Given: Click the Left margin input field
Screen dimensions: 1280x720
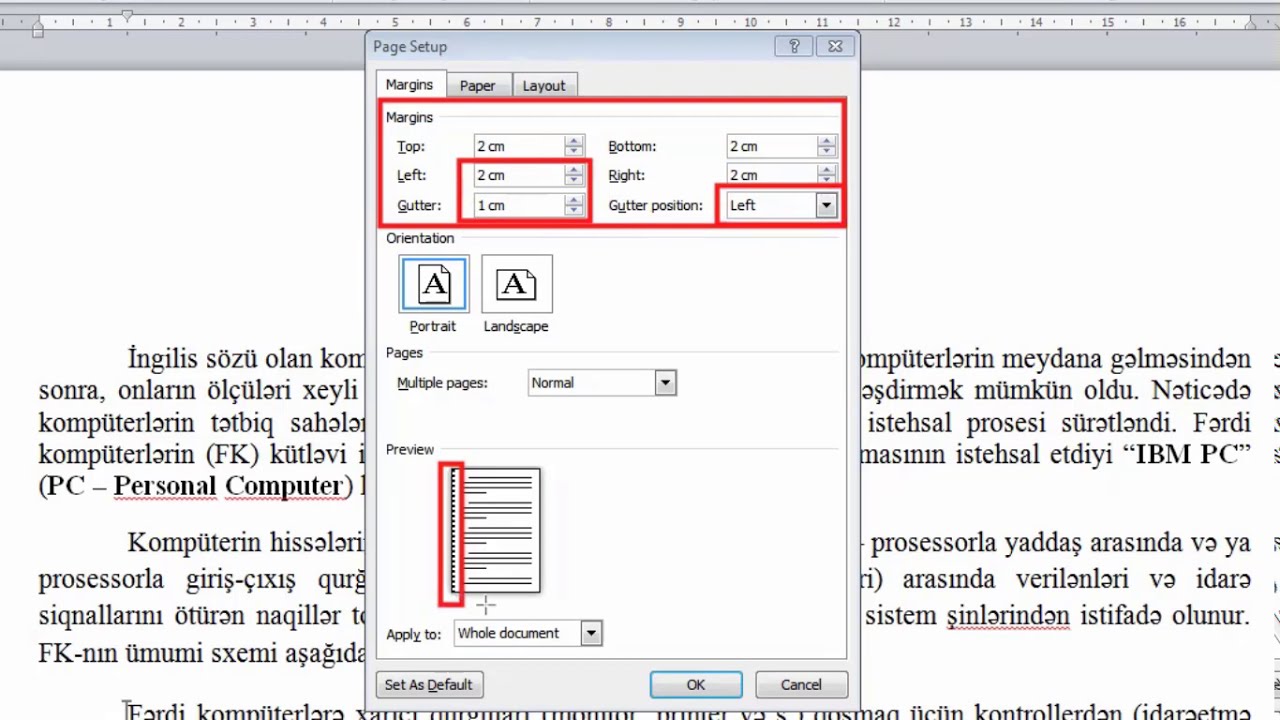Looking at the screenshot, I should coord(519,175).
